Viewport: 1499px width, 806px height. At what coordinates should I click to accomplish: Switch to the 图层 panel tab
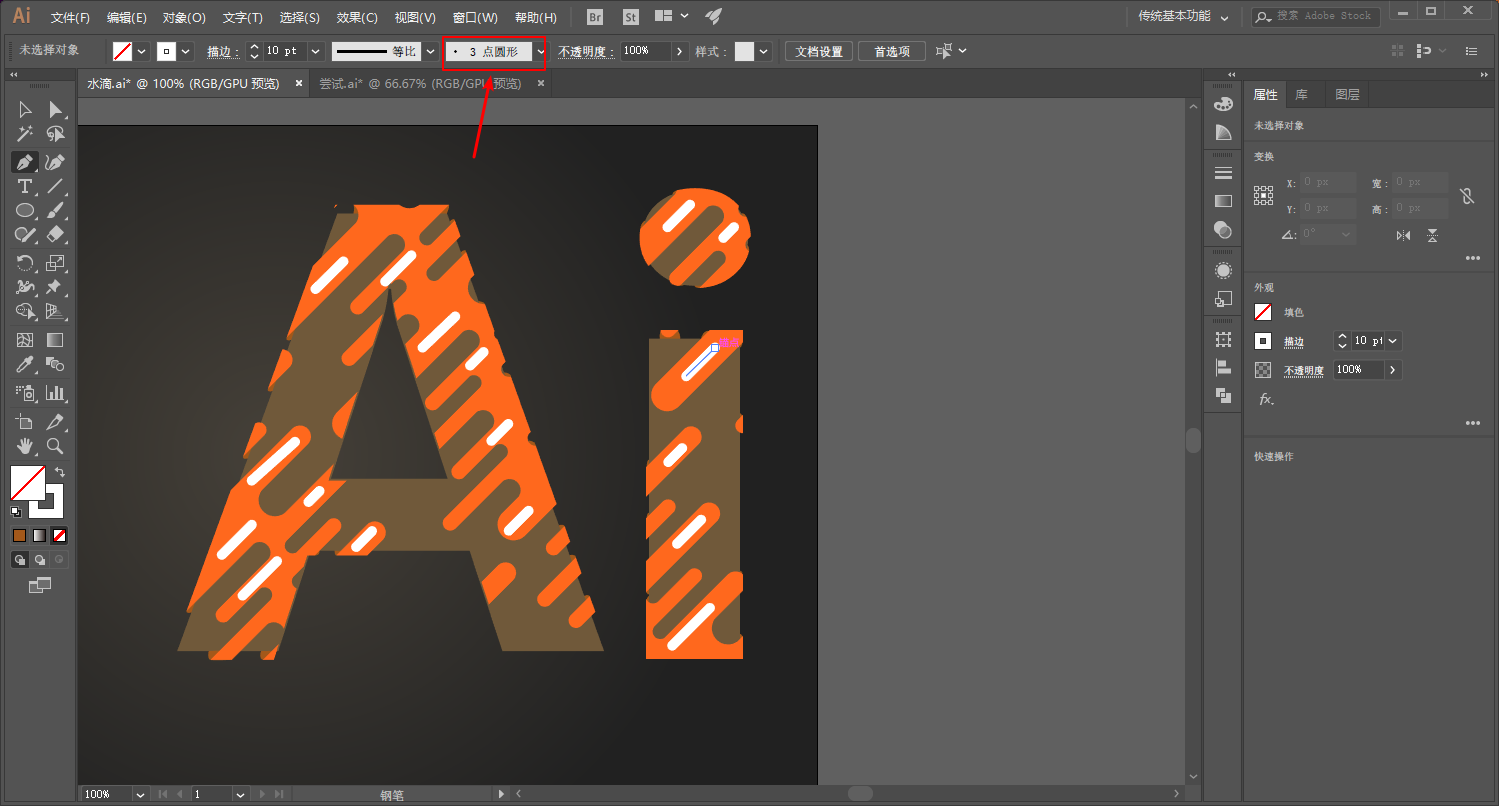tap(1347, 95)
